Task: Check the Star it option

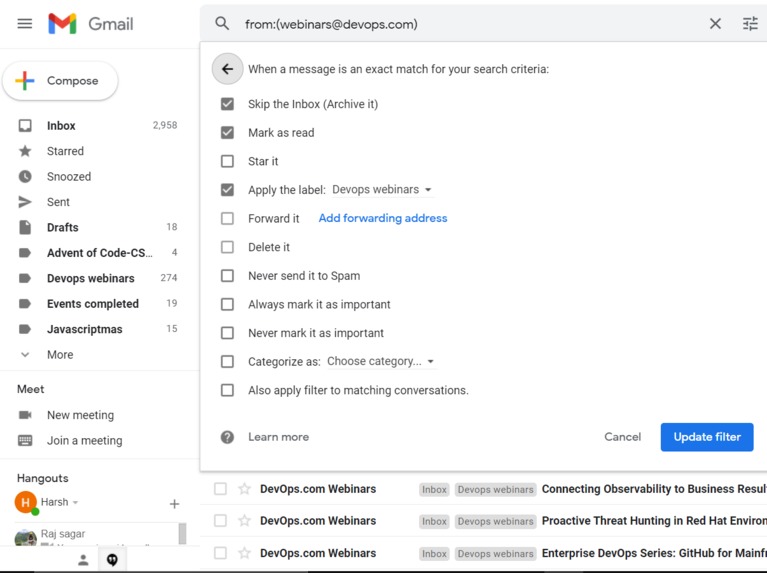Action: (x=227, y=161)
